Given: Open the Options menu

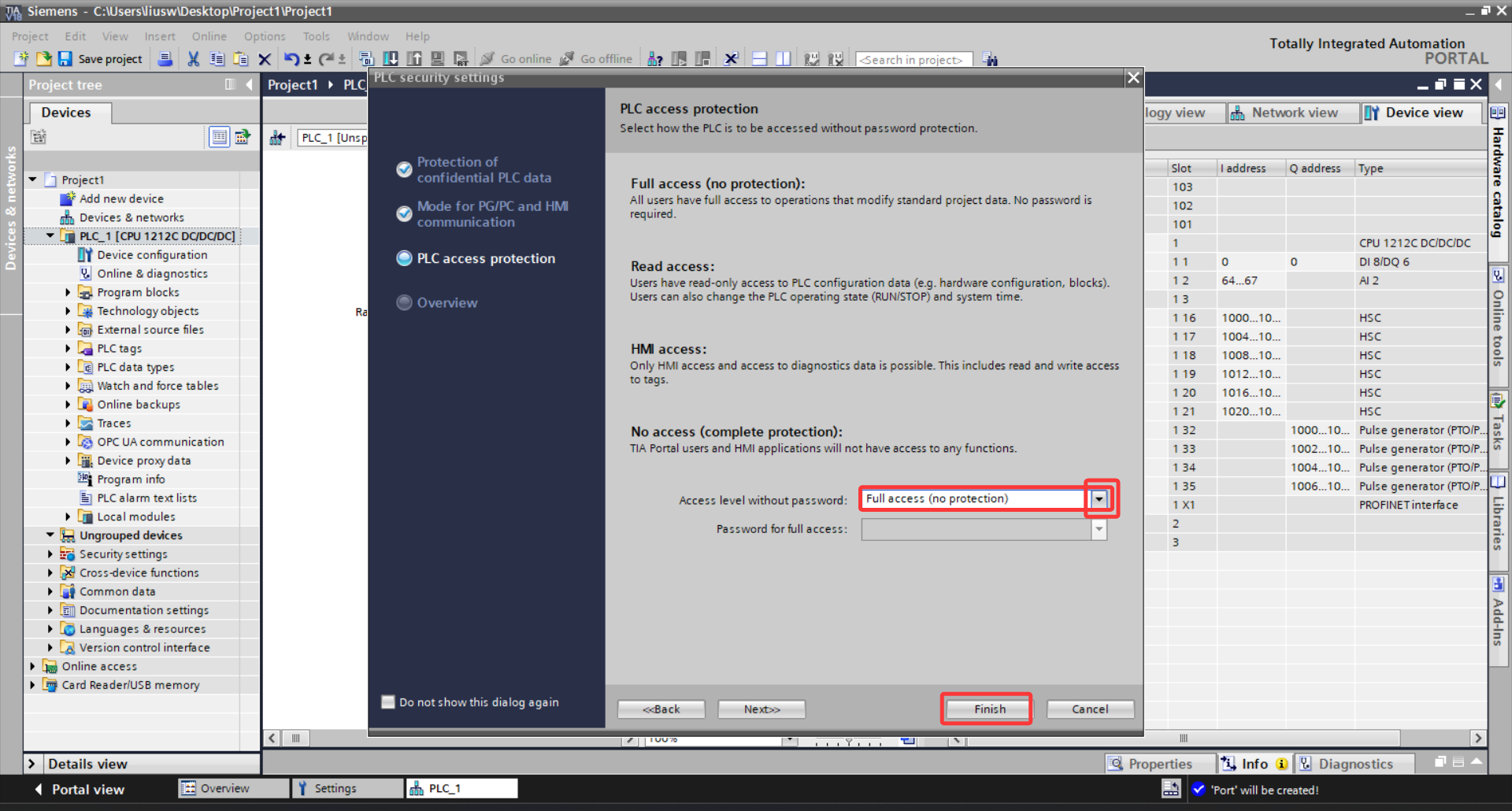Looking at the screenshot, I should (x=265, y=36).
